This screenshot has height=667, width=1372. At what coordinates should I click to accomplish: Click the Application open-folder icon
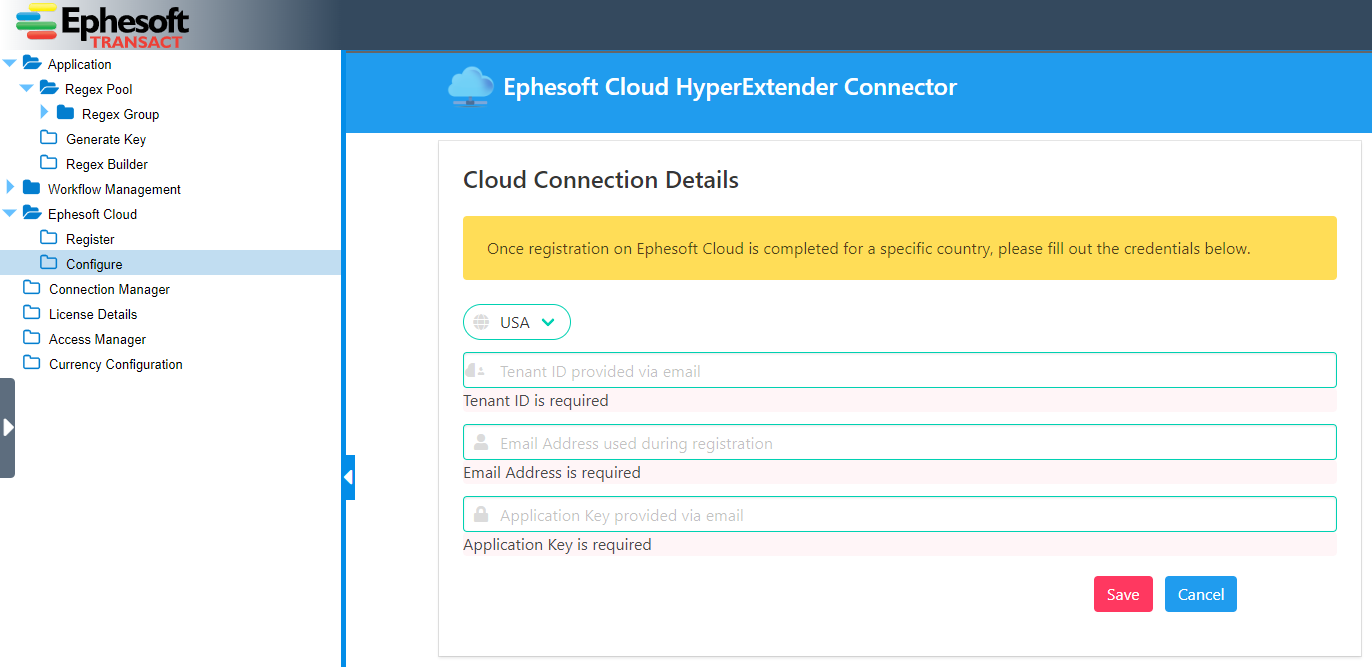pyautogui.click(x=32, y=63)
